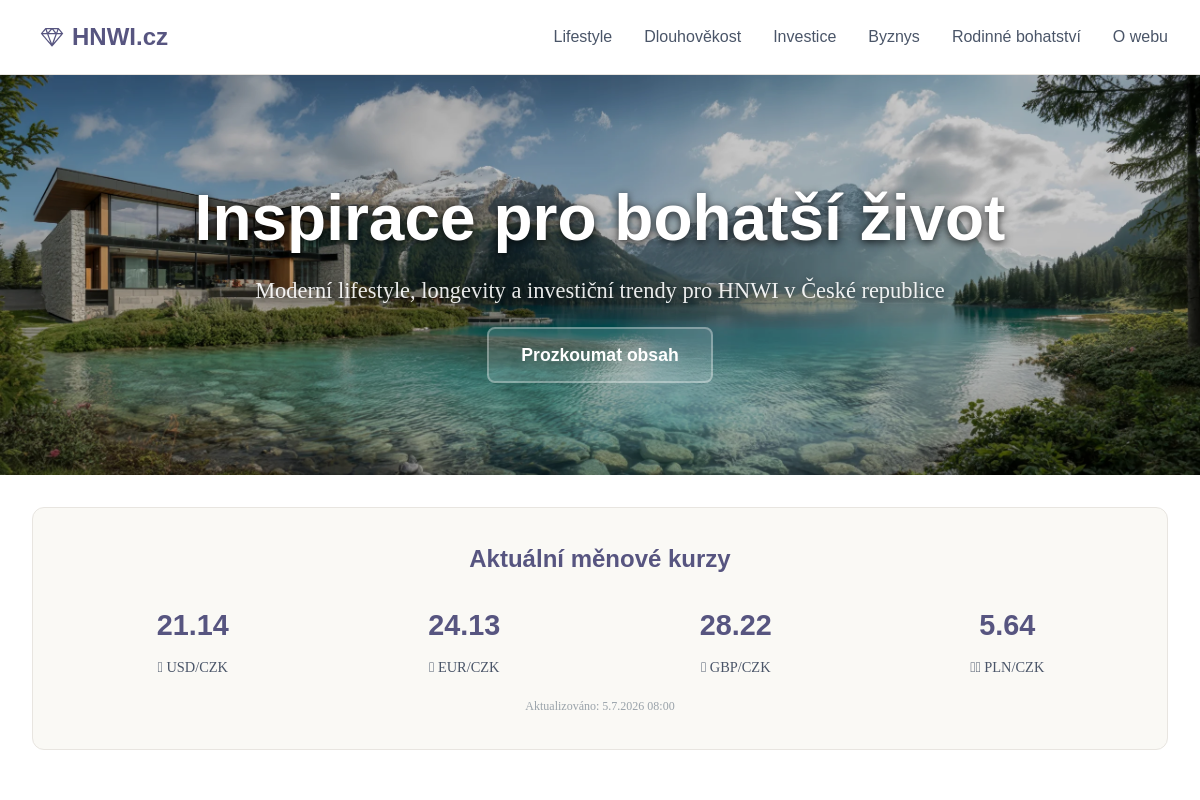
Task: Select the 5.64 PLN rate value
Action: [x=1007, y=625]
